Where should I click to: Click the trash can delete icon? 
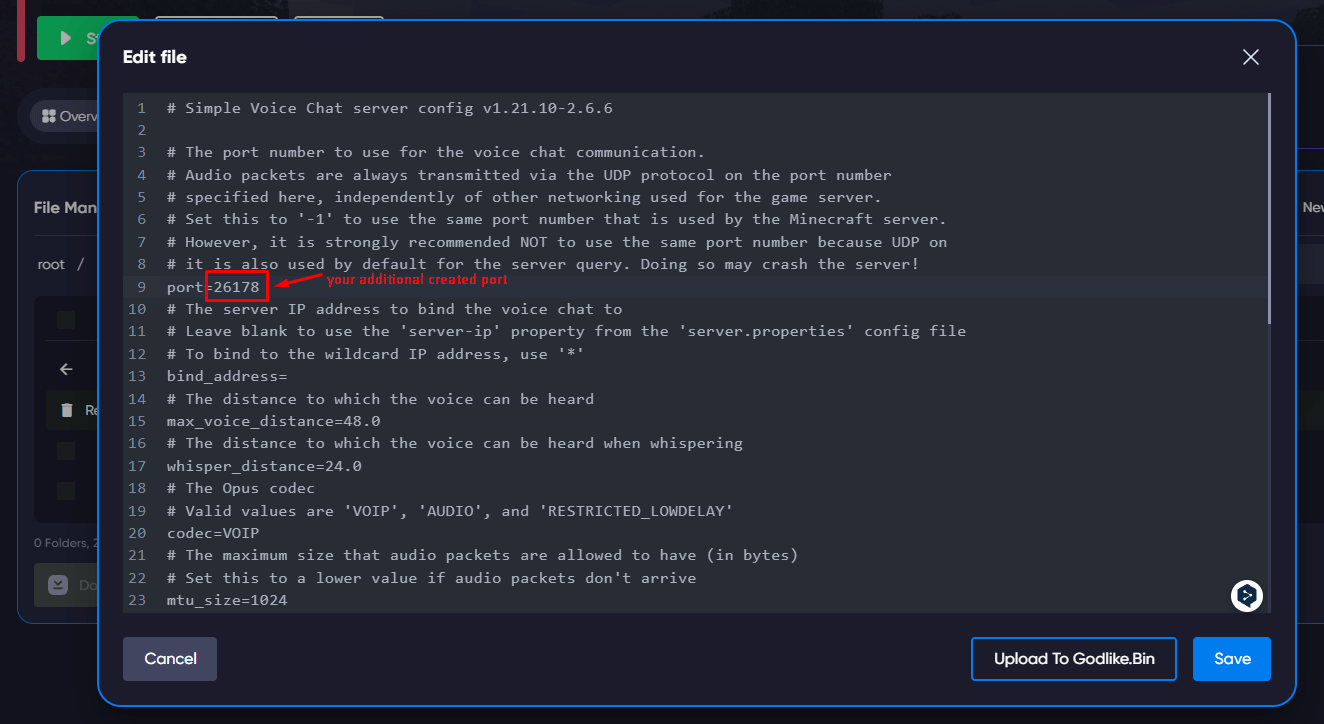tap(67, 410)
